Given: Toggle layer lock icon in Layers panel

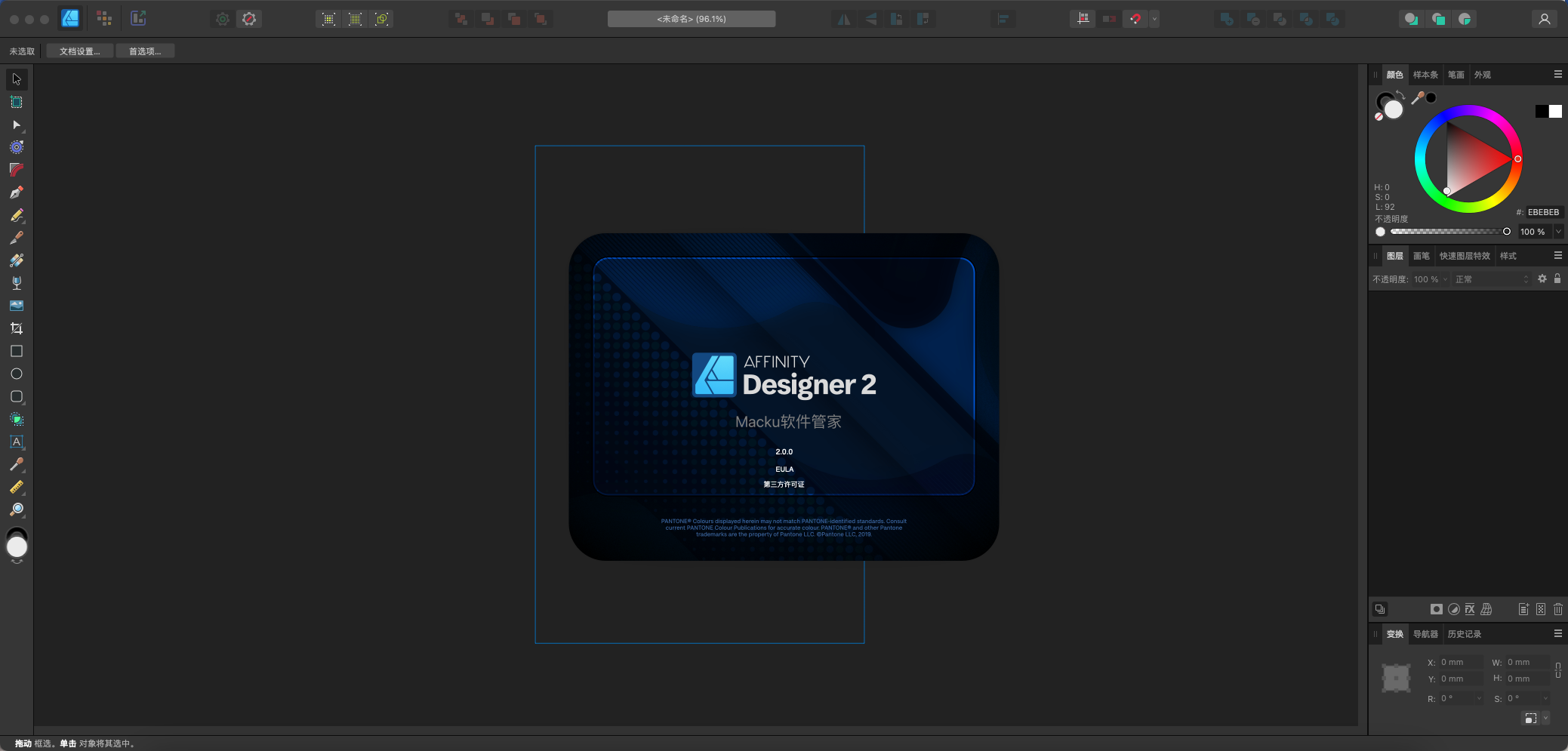Looking at the screenshot, I should tap(1557, 279).
